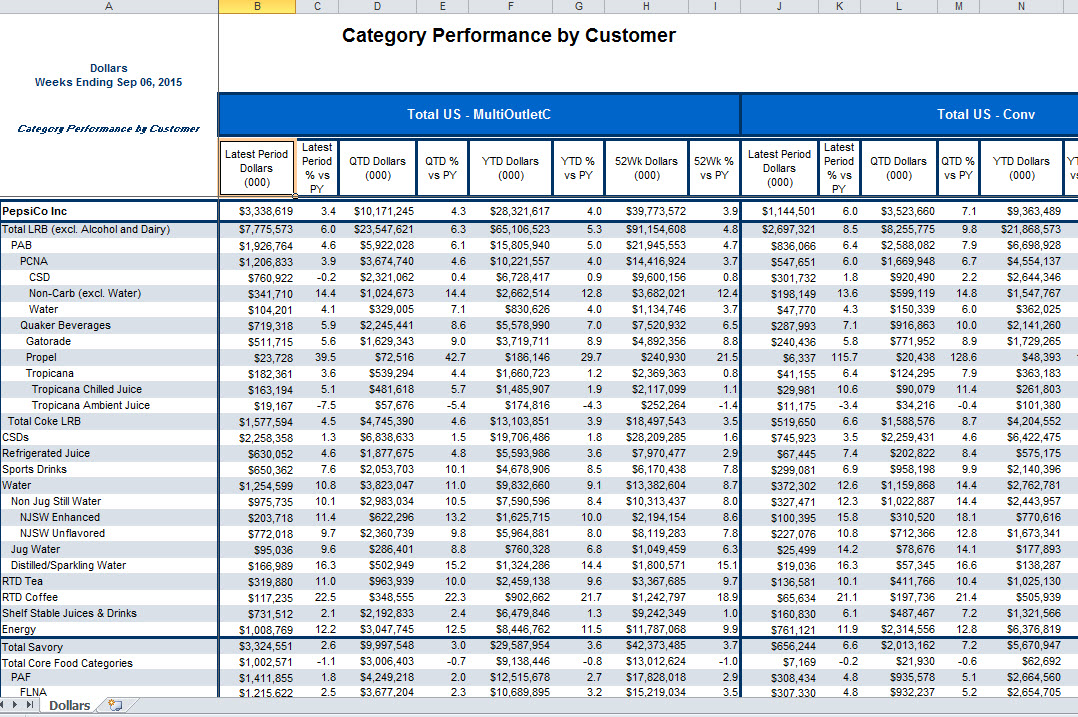Select the cell with value $761,121
The width and height of the screenshot is (1078, 717).
(x=779, y=630)
